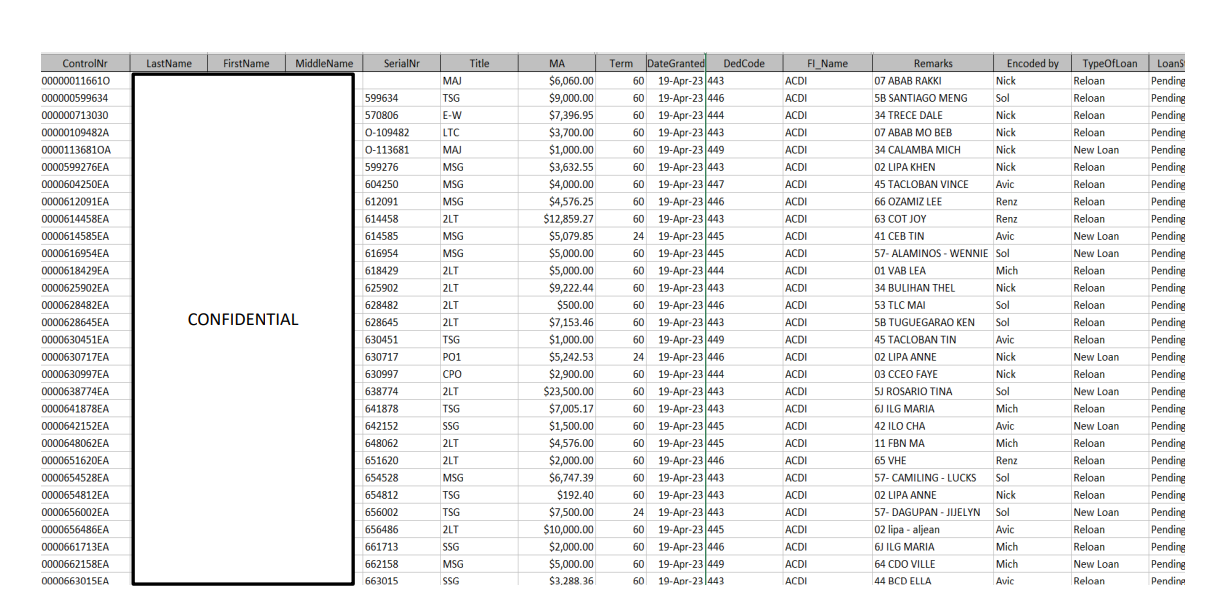1227x610 pixels.
Task: Select the $12,859.27 amount cell
Action: pos(557,219)
